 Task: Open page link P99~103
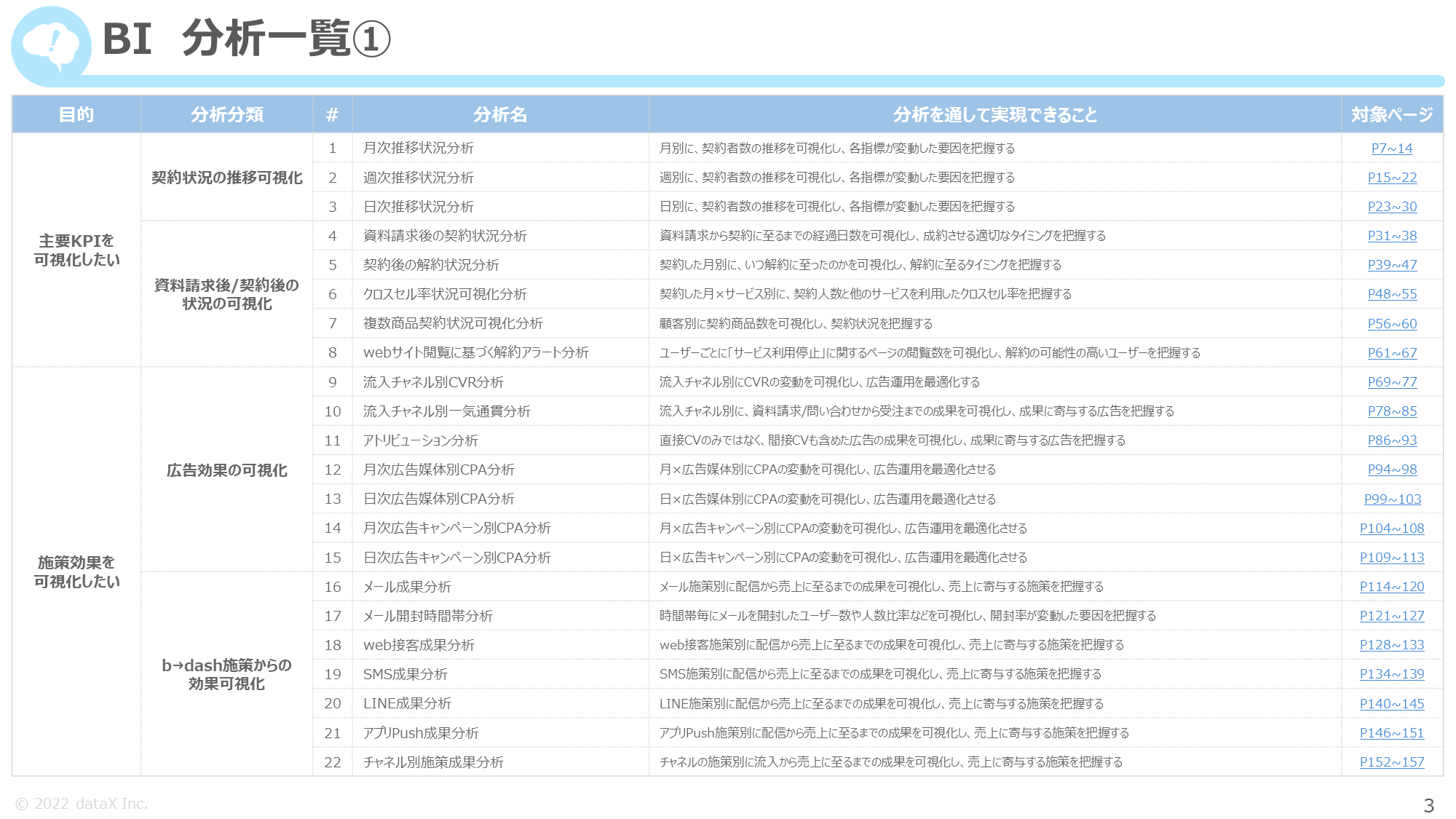1392,499
